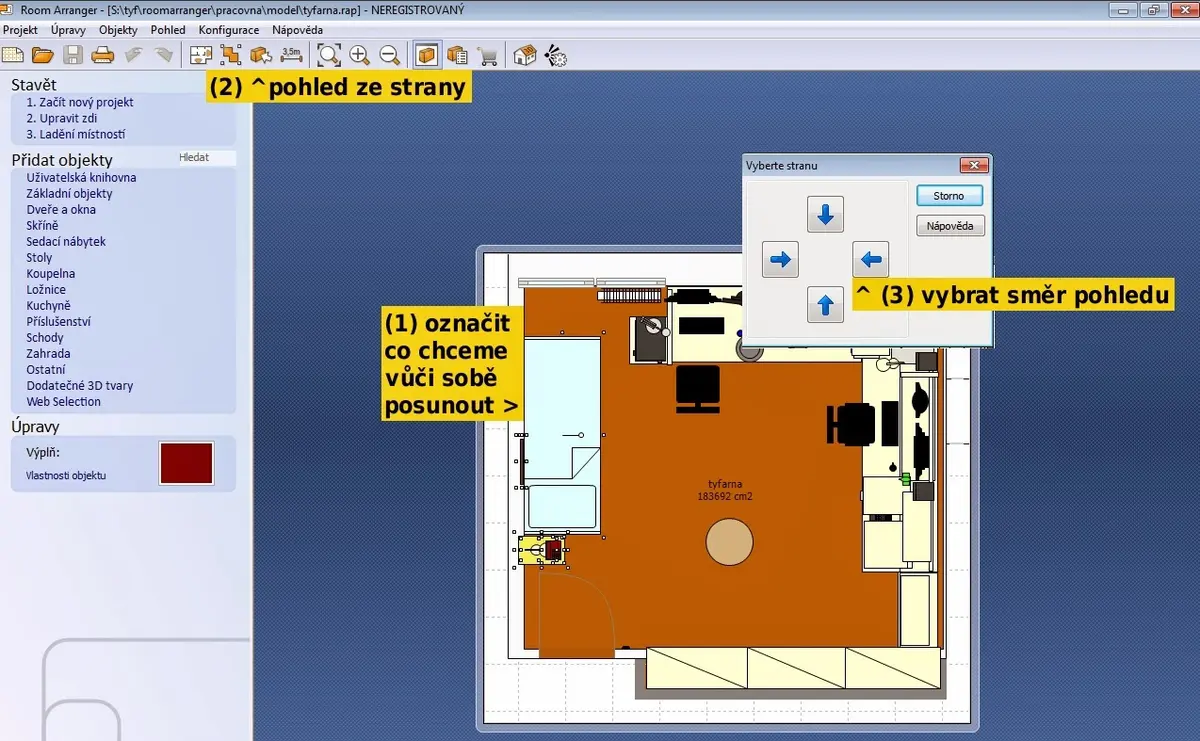This screenshot has height=741, width=1200.
Task: Click 3. Ladění místností
Action: coord(76,134)
